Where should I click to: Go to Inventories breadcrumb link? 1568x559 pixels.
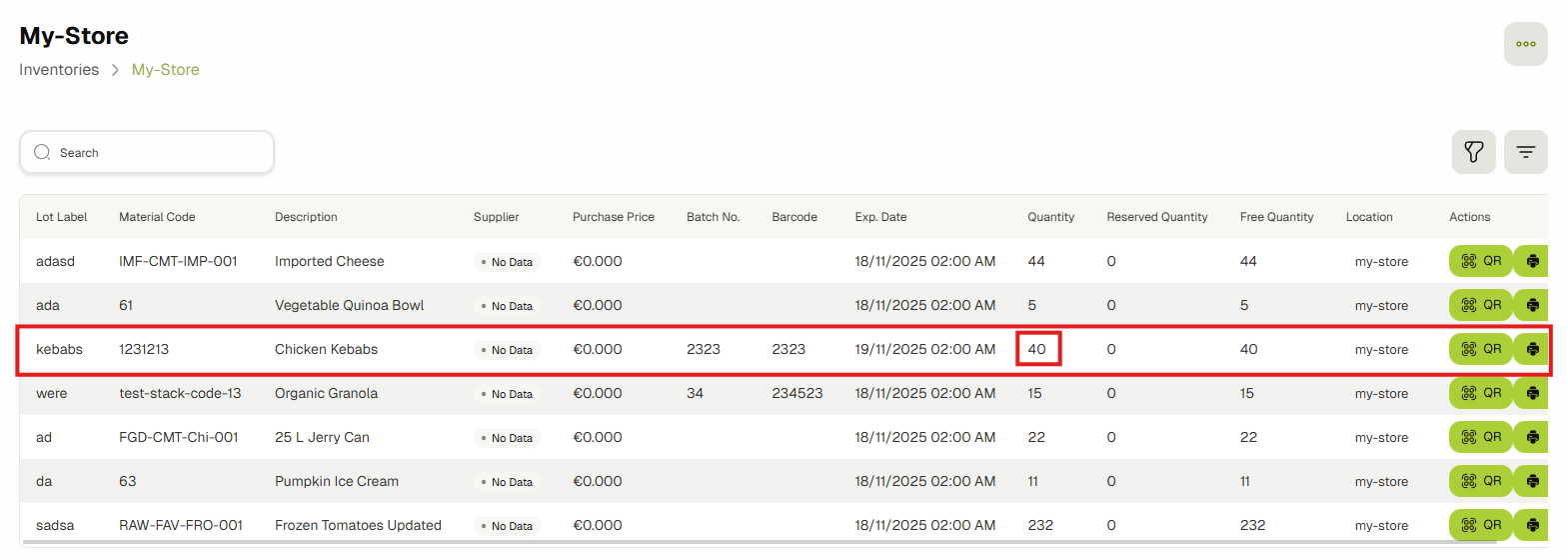59,70
